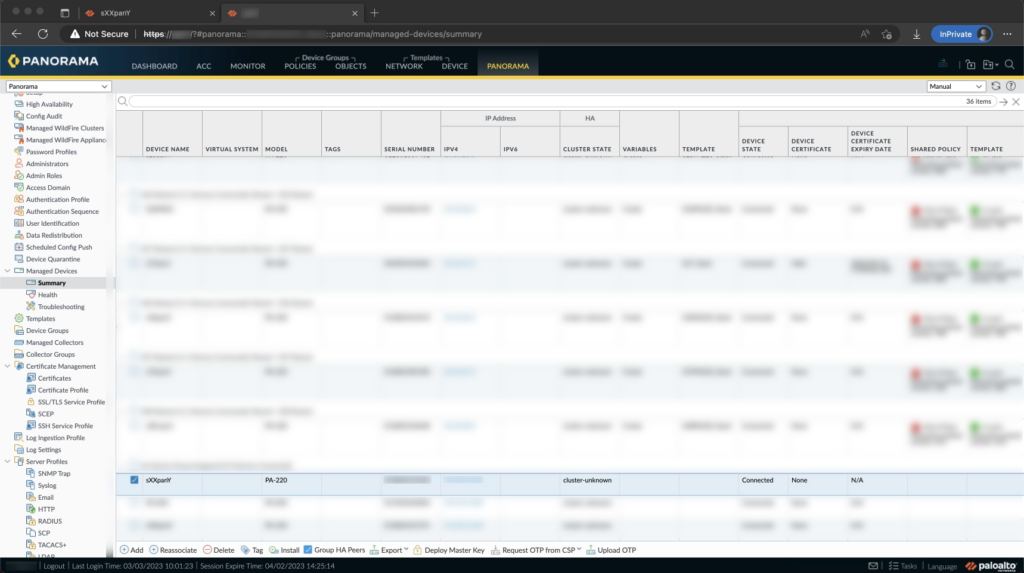Click the refresh icon beside Manual

coord(996,86)
